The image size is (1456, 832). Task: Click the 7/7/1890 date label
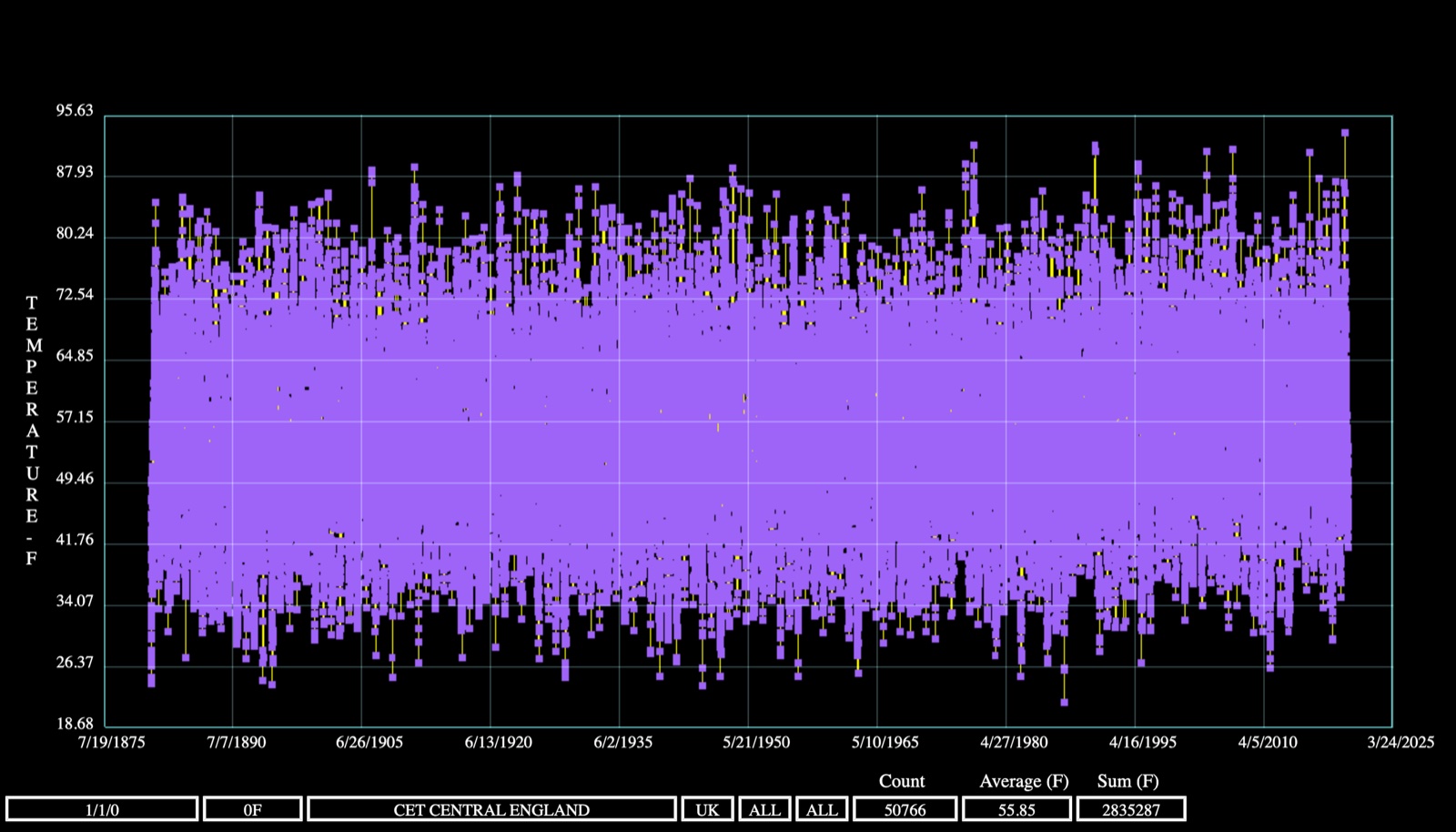(237, 742)
